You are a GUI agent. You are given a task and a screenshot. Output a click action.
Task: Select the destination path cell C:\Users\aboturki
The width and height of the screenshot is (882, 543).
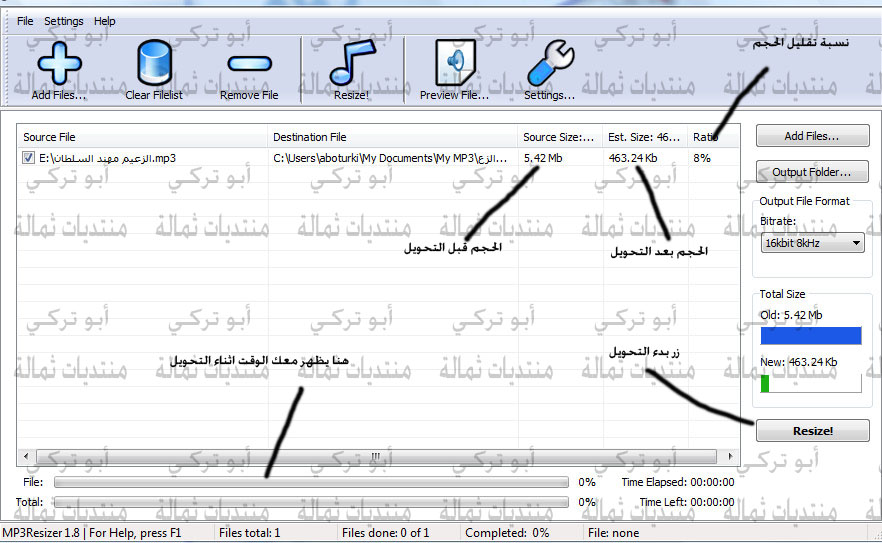tap(390, 158)
